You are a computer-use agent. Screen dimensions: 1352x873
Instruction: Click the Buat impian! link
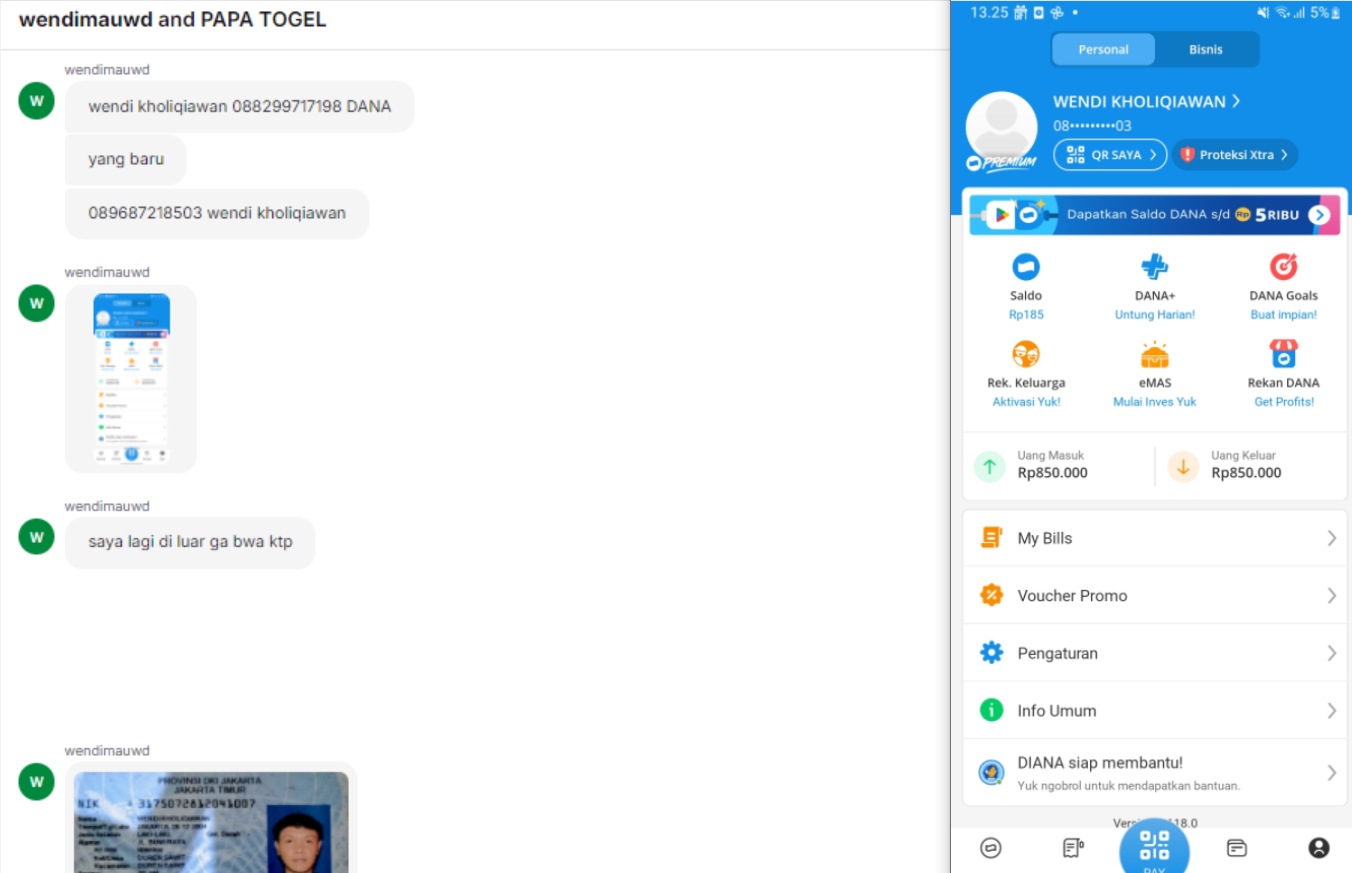1283,315
